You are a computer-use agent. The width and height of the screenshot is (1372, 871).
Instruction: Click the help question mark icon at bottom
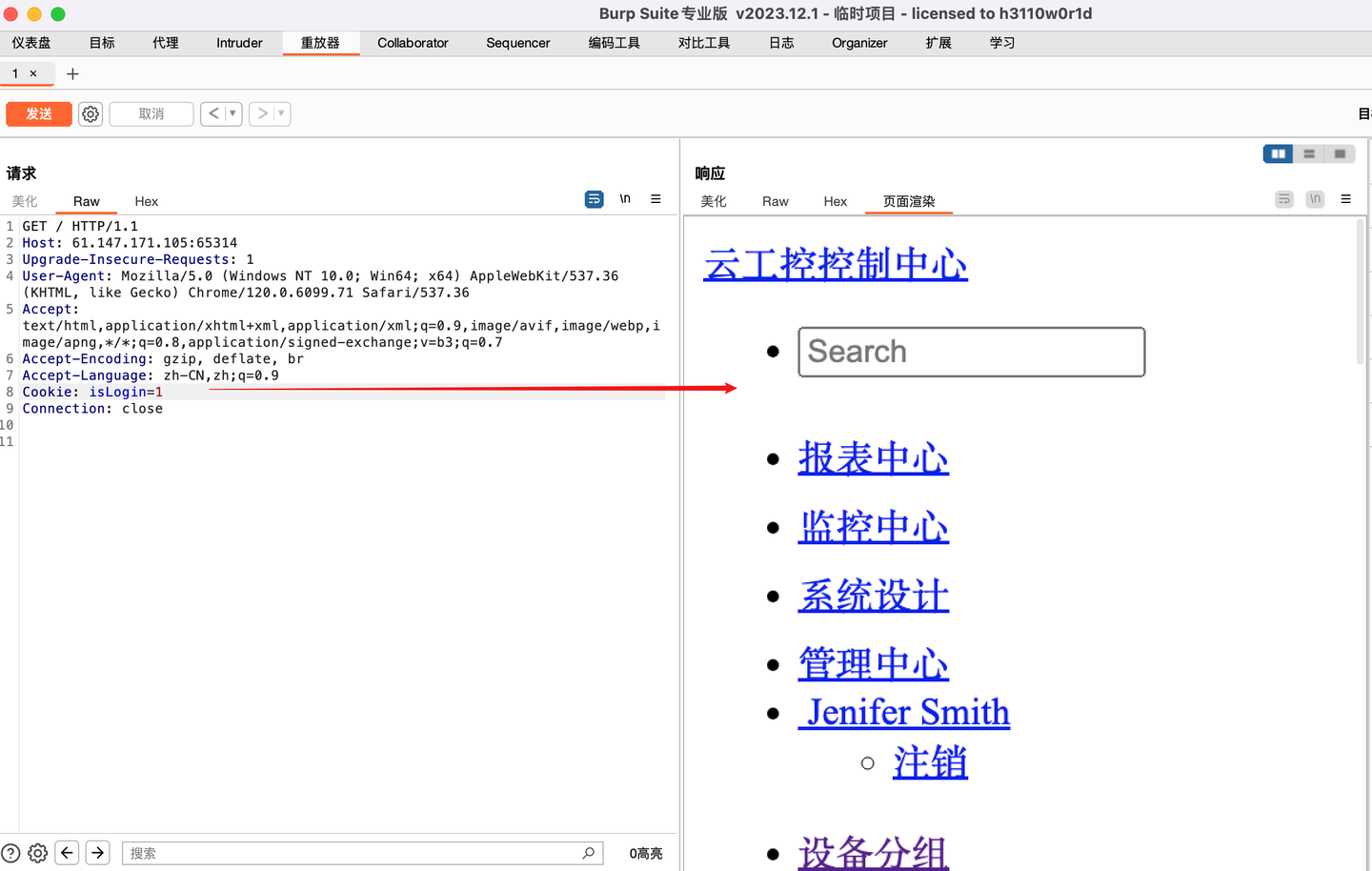(x=10, y=853)
